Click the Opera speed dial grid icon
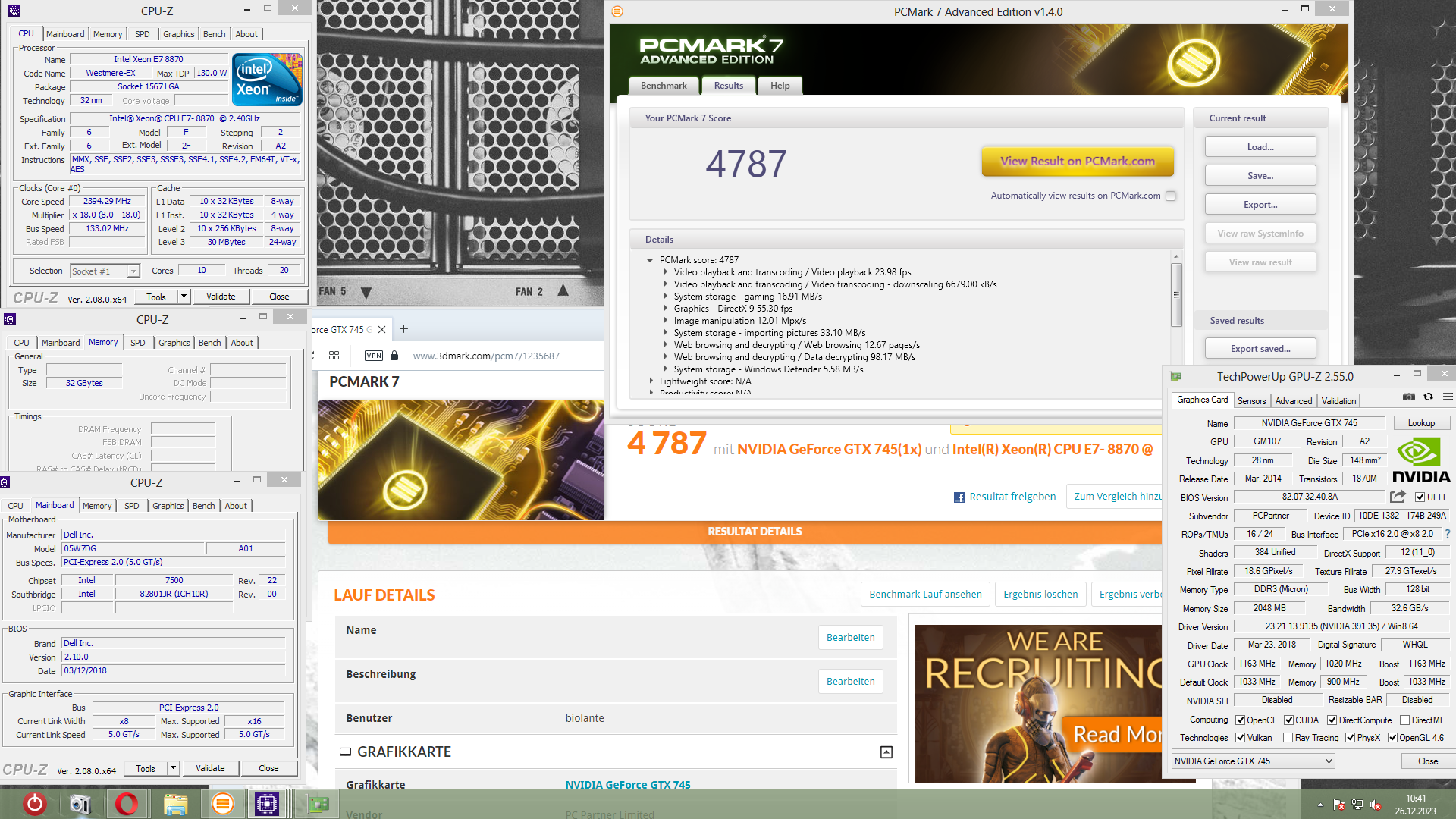Screen dimensions: 1456x819 pyautogui.click(x=334, y=356)
